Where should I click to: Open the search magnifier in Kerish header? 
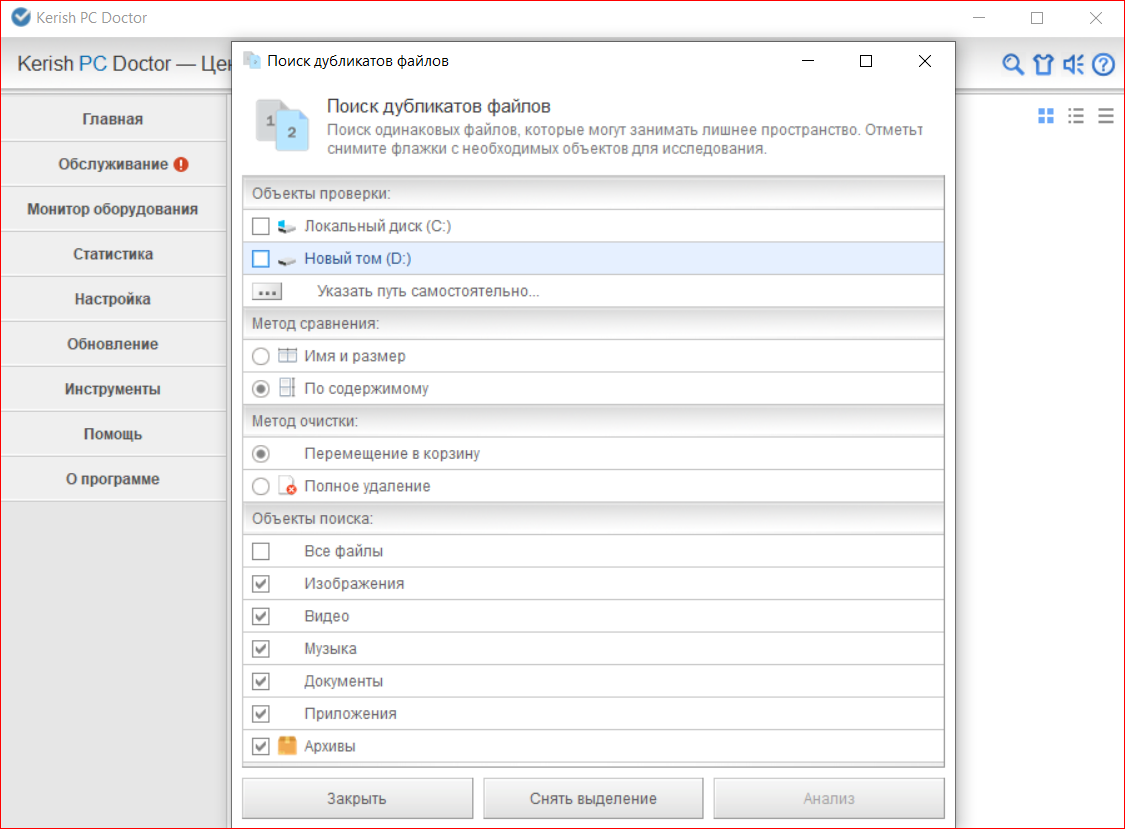[1012, 65]
